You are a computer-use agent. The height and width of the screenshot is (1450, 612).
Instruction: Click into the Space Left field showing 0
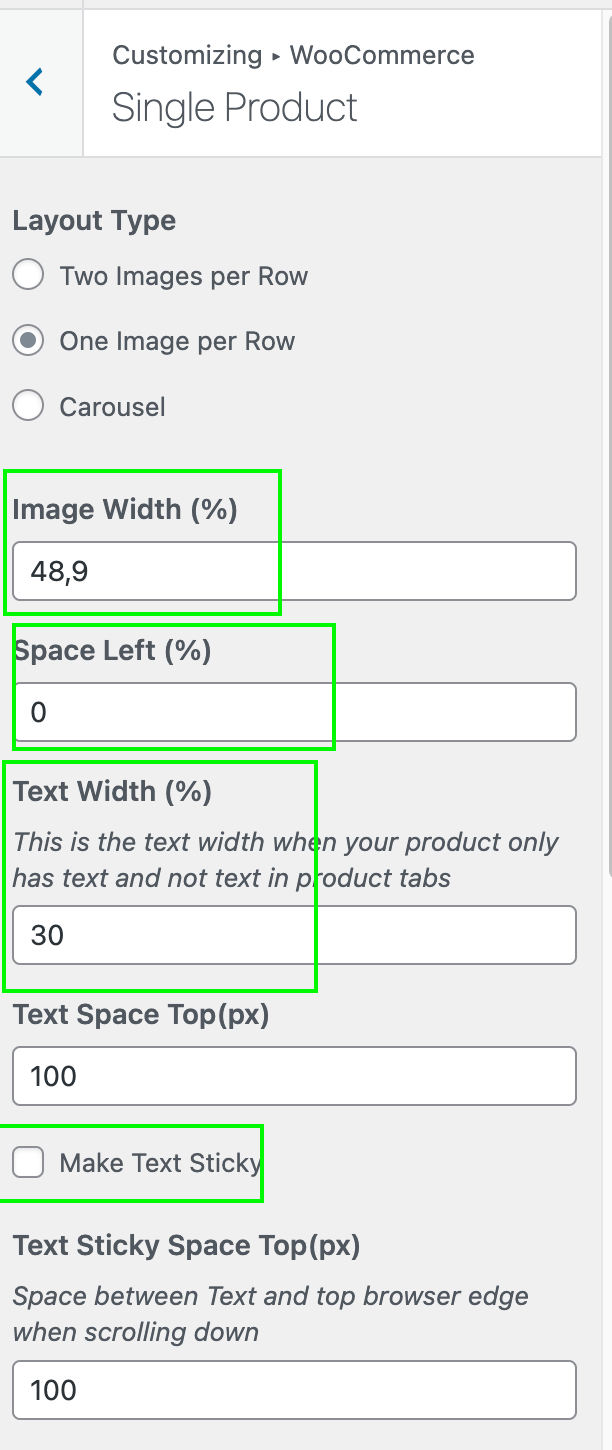294,712
